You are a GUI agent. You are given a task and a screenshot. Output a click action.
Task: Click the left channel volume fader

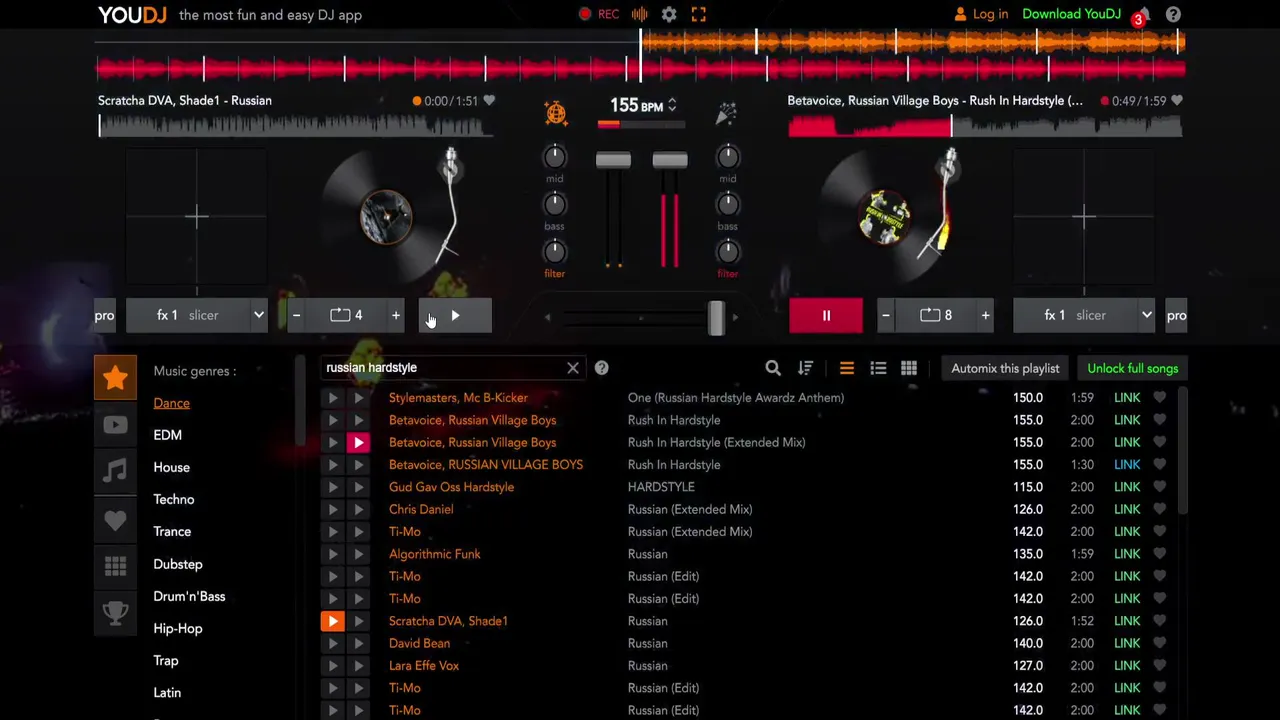coord(613,161)
